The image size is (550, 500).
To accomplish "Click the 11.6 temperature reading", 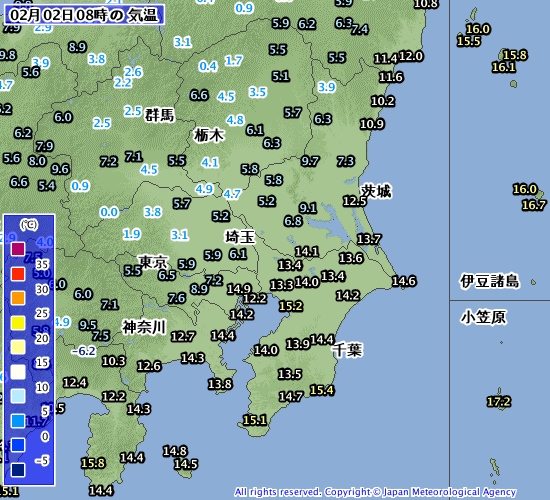I will pos(391,77).
